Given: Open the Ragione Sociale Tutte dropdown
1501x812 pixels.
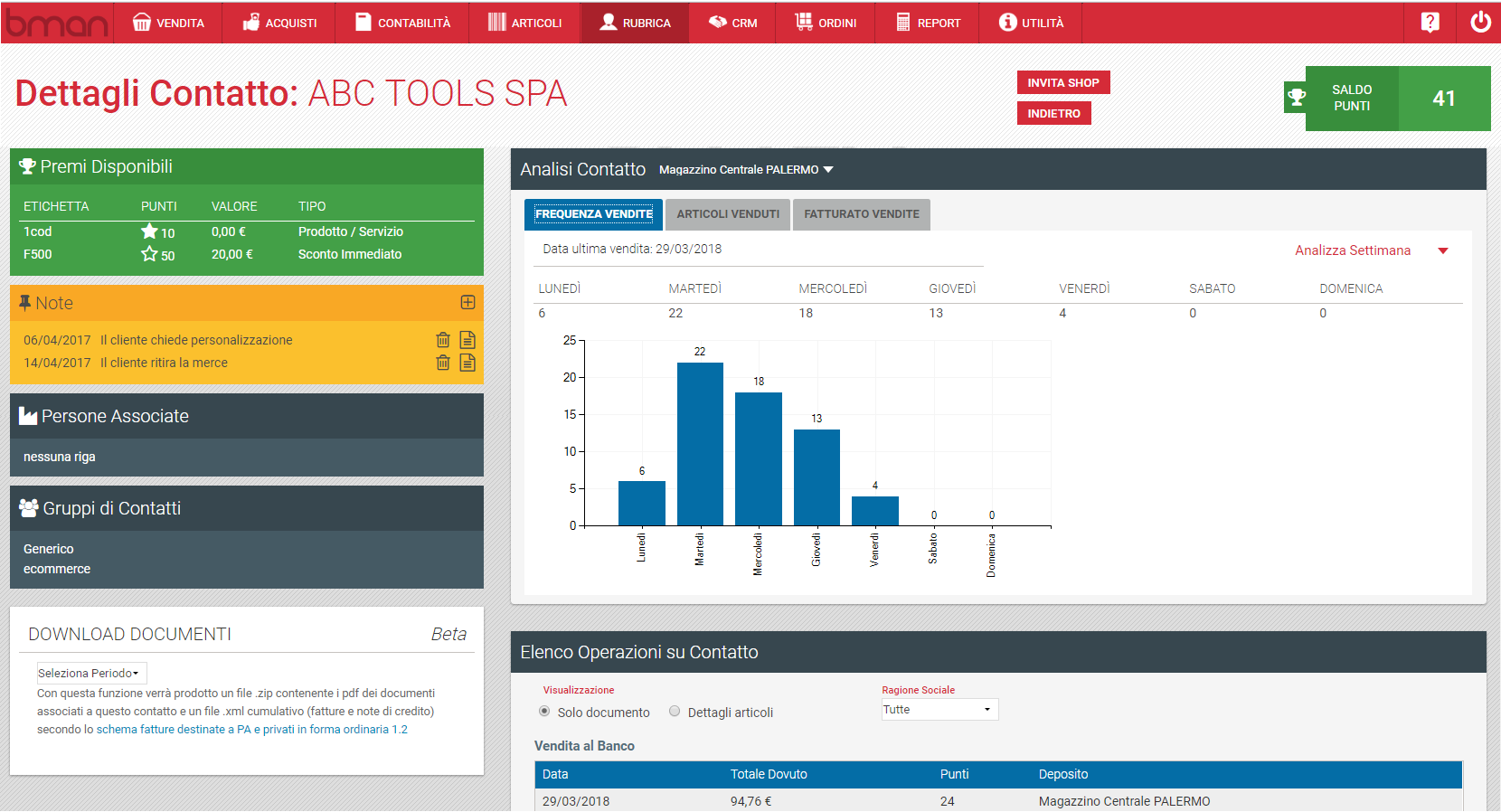Looking at the screenshot, I should [x=940, y=710].
